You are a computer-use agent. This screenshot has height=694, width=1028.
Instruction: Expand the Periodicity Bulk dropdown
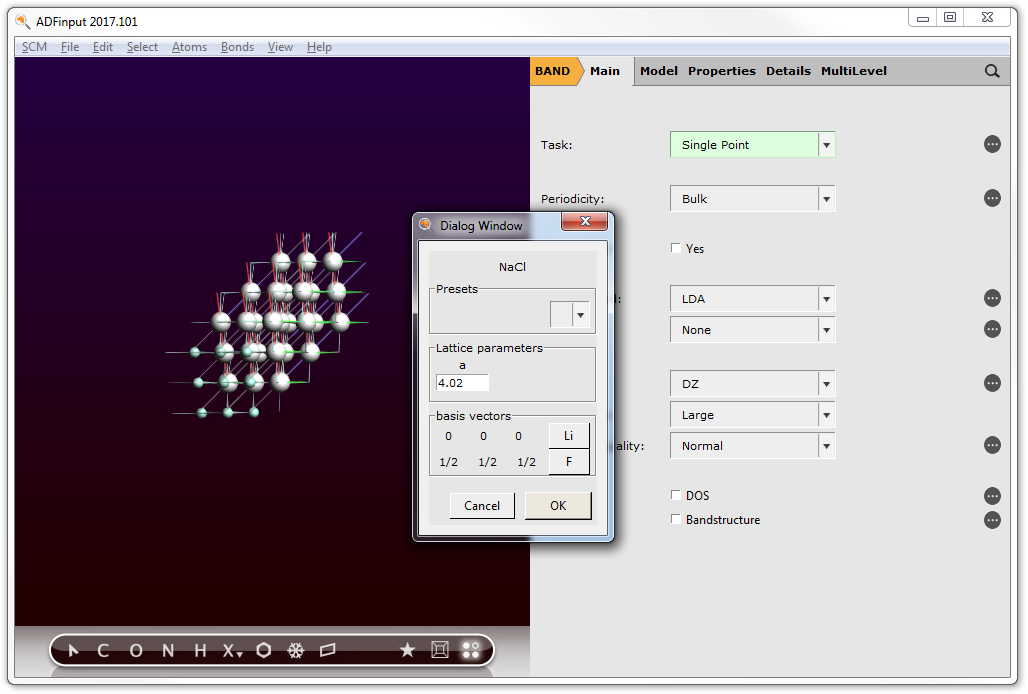click(826, 199)
